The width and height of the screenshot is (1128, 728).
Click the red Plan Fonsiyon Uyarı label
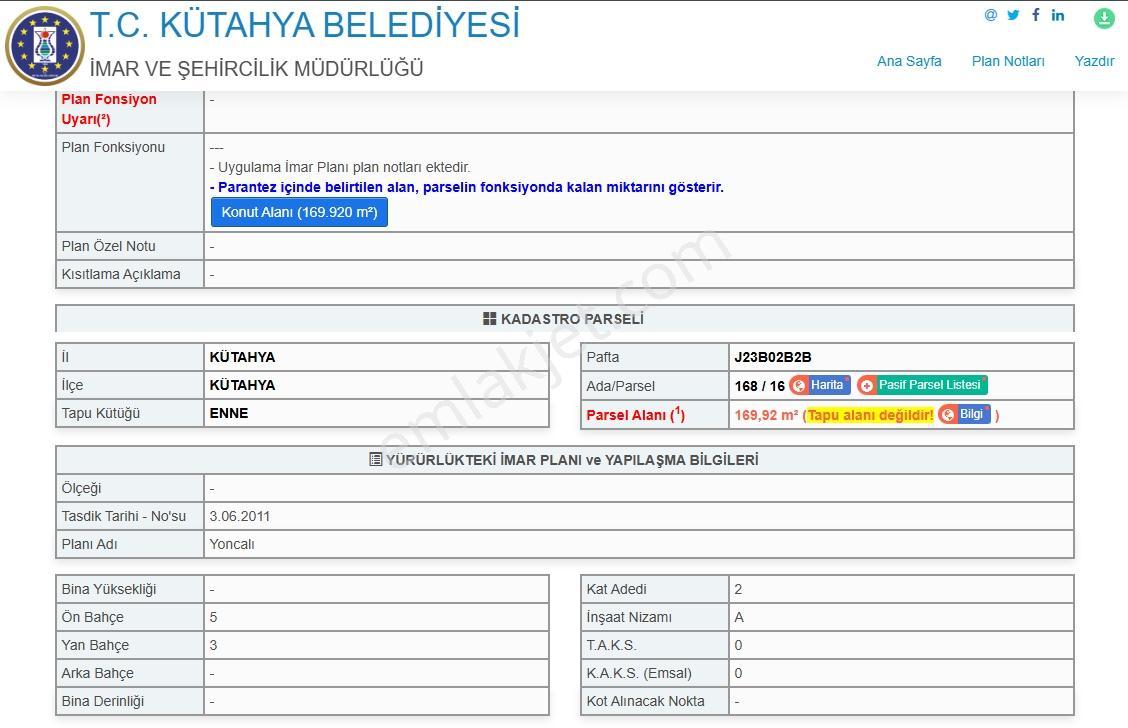(109, 109)
